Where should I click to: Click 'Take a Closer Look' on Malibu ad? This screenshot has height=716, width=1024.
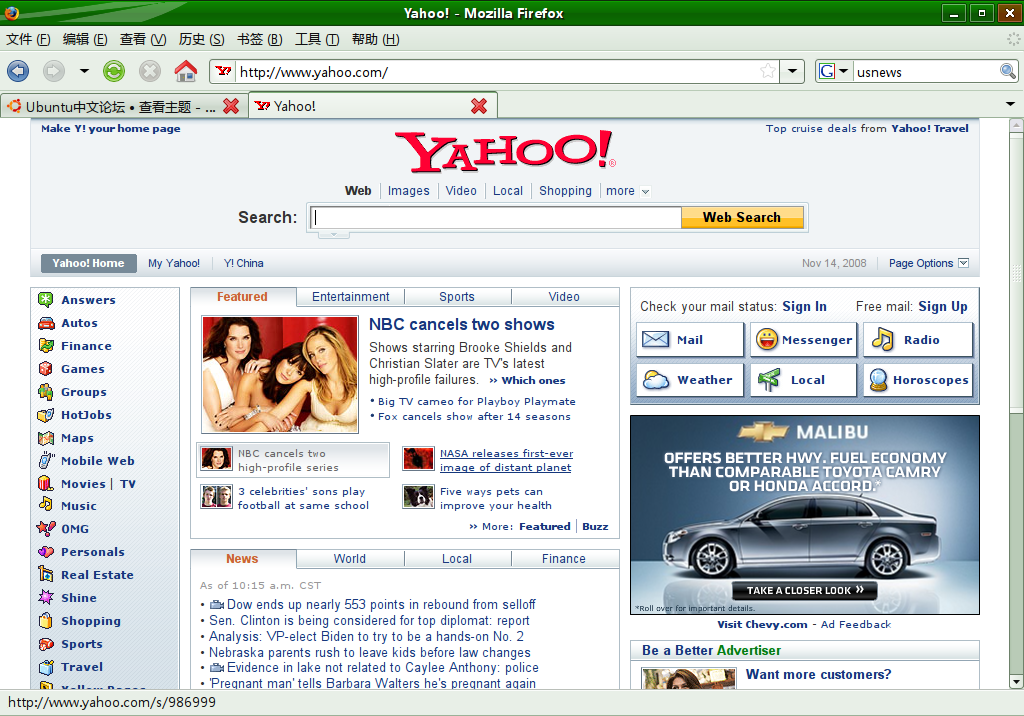click(804, 591)
